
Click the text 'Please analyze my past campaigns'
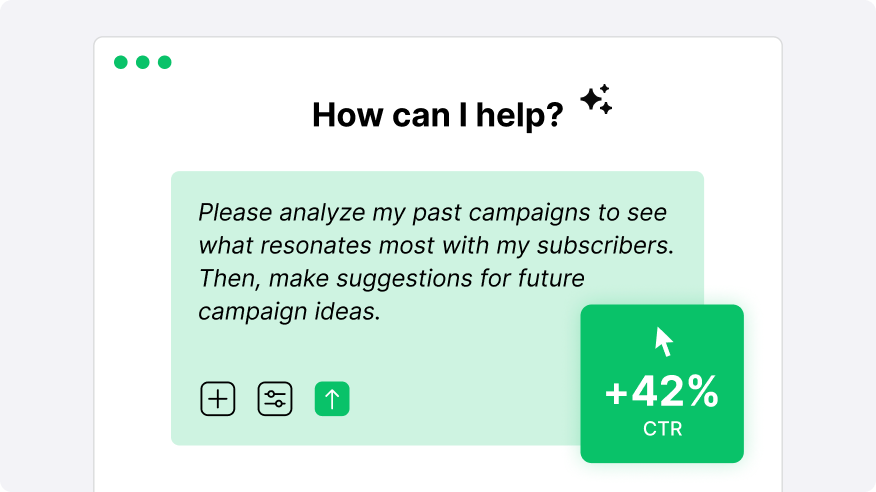394,213
